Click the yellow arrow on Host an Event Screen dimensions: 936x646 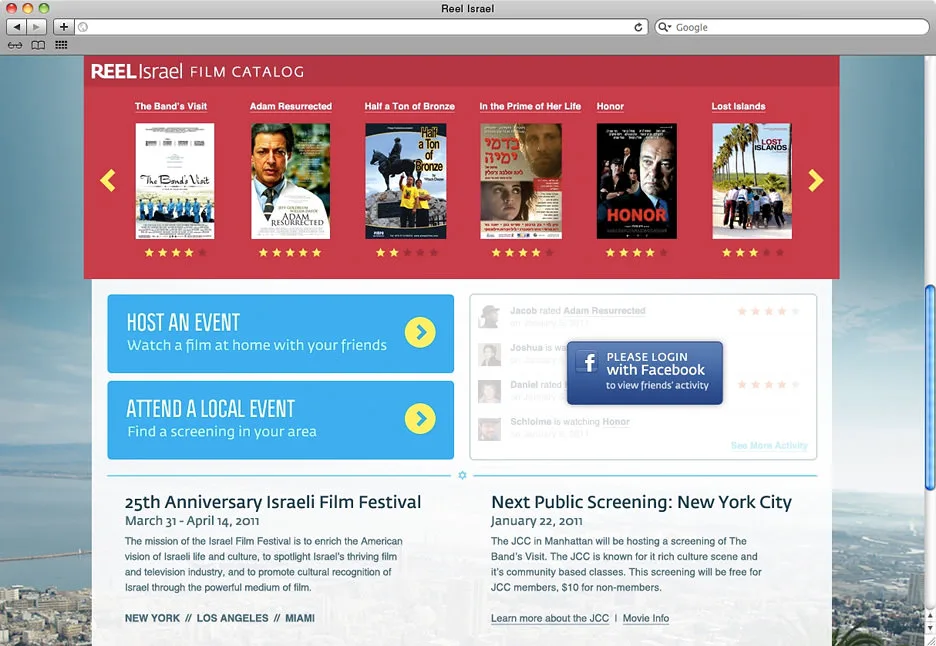pyautogui.click(x=420, y=332)
